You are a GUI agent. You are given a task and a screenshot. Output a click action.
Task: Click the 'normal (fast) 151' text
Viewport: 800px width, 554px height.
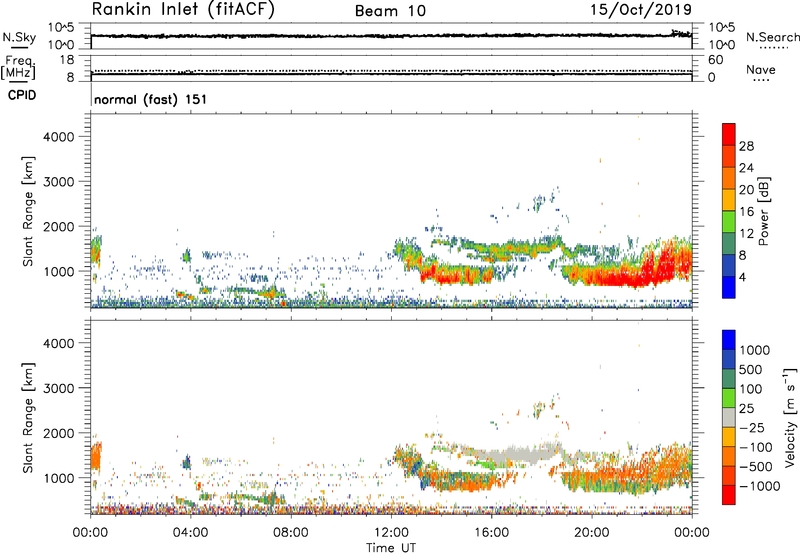(x=151, y=99)
